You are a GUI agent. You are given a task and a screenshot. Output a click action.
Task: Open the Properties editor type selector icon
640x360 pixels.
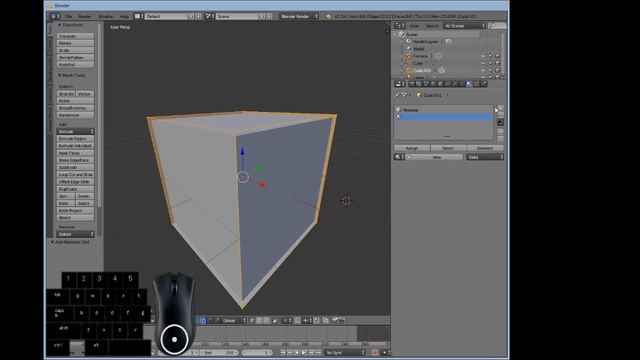coord(400,84)
